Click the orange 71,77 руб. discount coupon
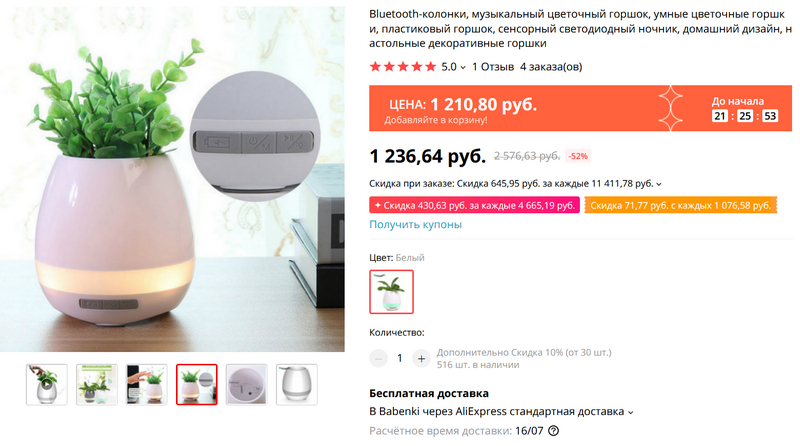Viewport: 800px width, 446px height. click(681, 205)
